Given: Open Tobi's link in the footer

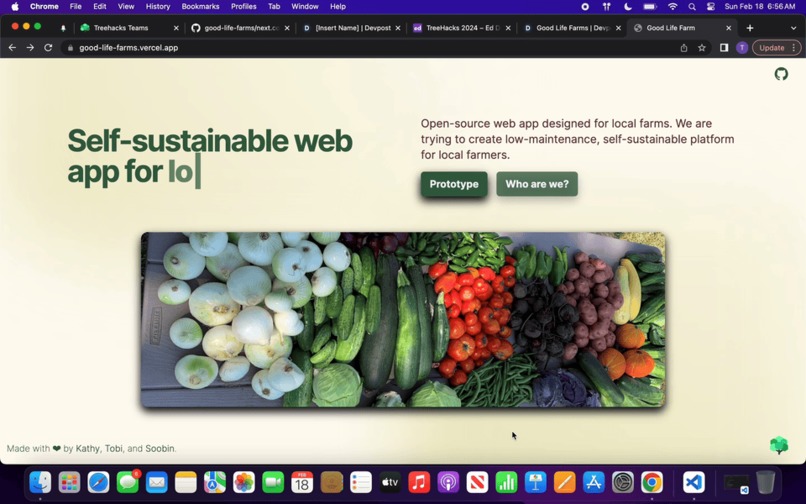Looking at the screenshot, I should (x=114, y=448).
